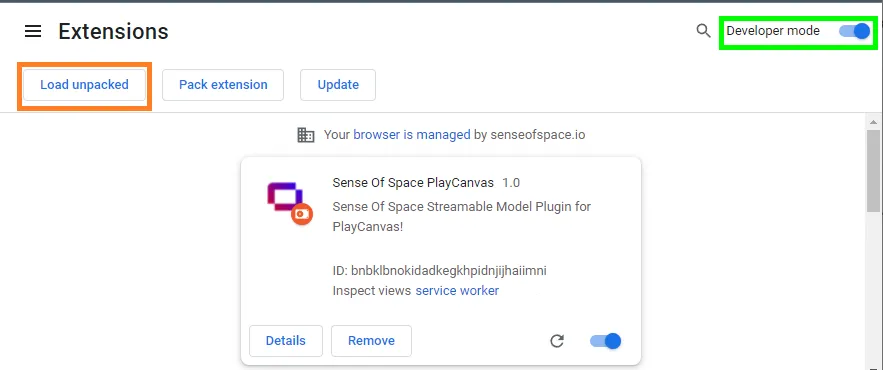The height and width of the screenshot is (370, 883).
Task: Click the Update button
Action: [x=338, y=85]
